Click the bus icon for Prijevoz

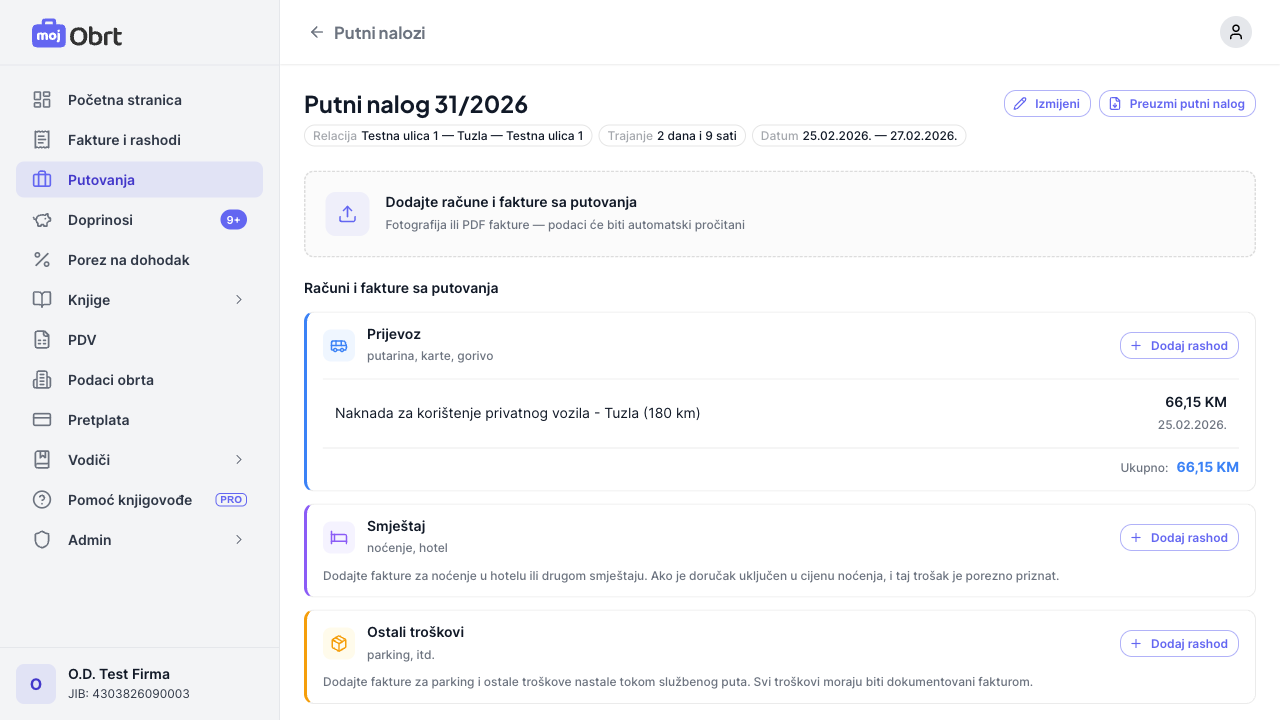(x=339, y=346)
